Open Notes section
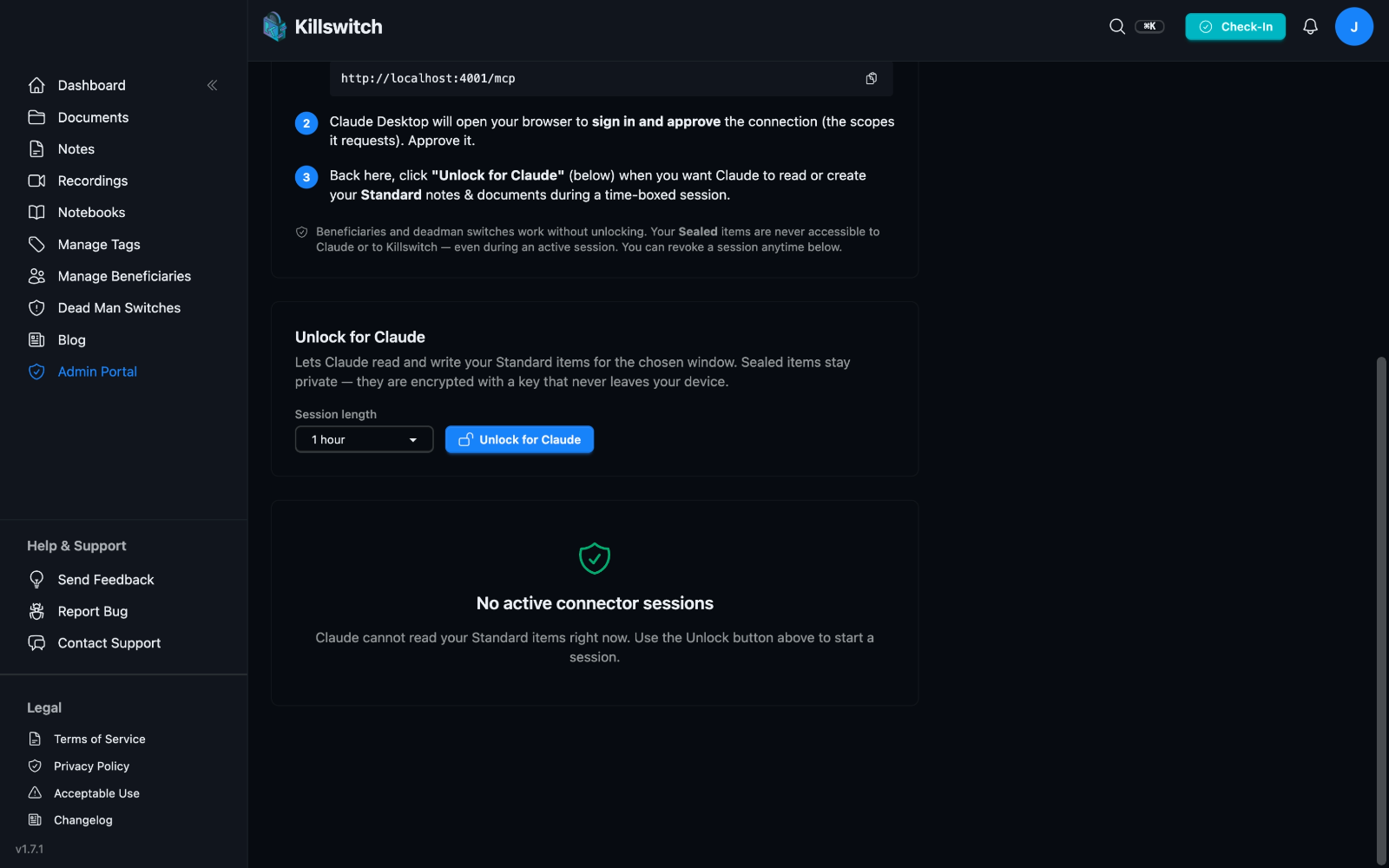The width and height of the screenshot is (1389, 868). tap(76, 149)
